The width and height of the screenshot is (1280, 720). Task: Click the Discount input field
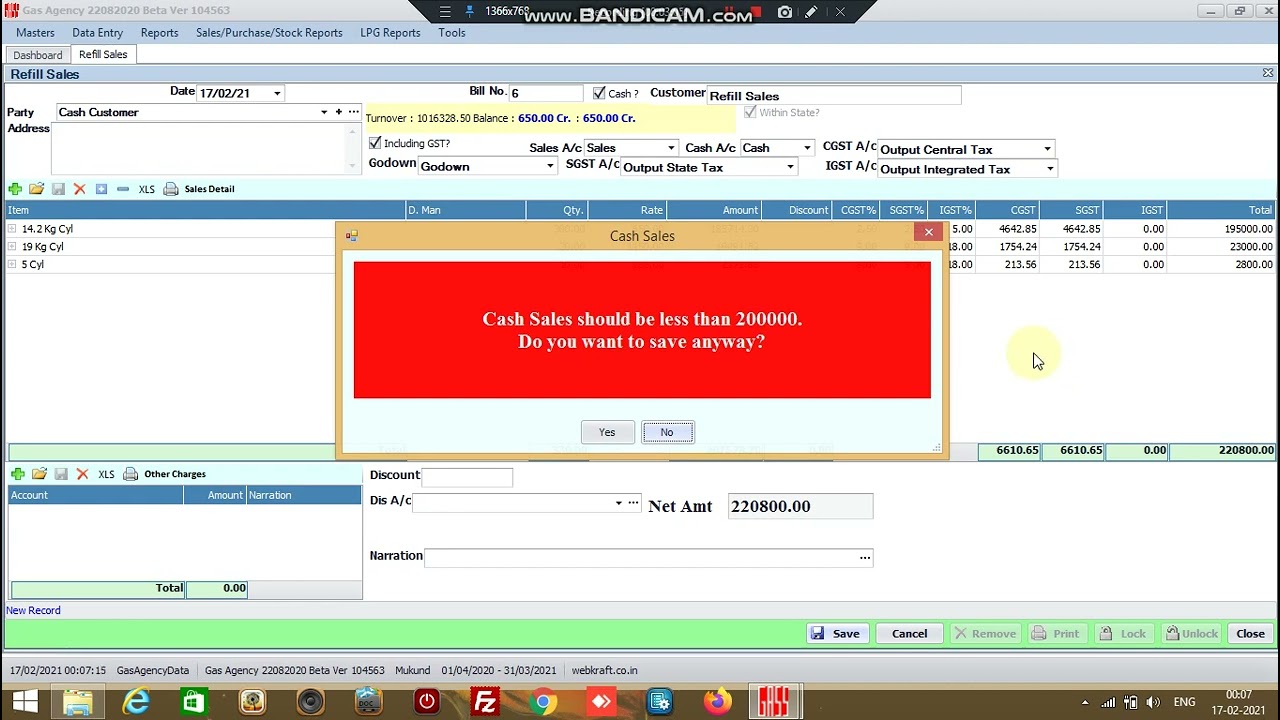(x=467, y=477)
